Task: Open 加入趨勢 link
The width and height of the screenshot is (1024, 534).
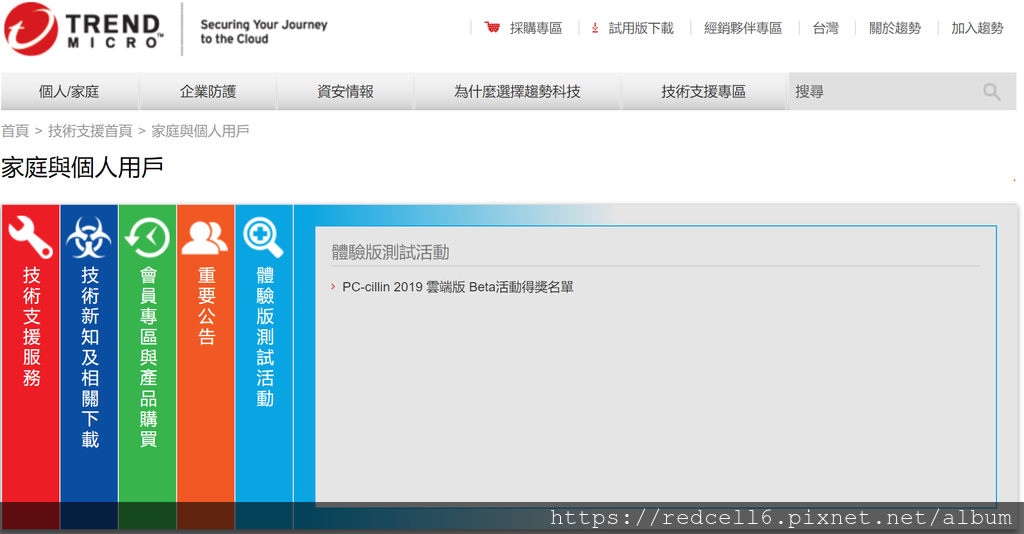Action: 977,28
